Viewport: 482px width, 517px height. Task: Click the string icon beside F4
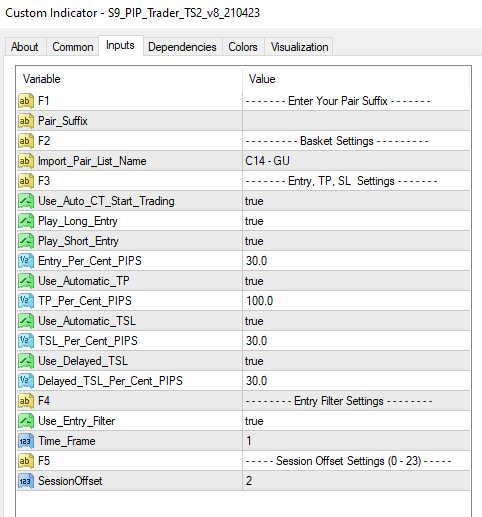point(26,401)
